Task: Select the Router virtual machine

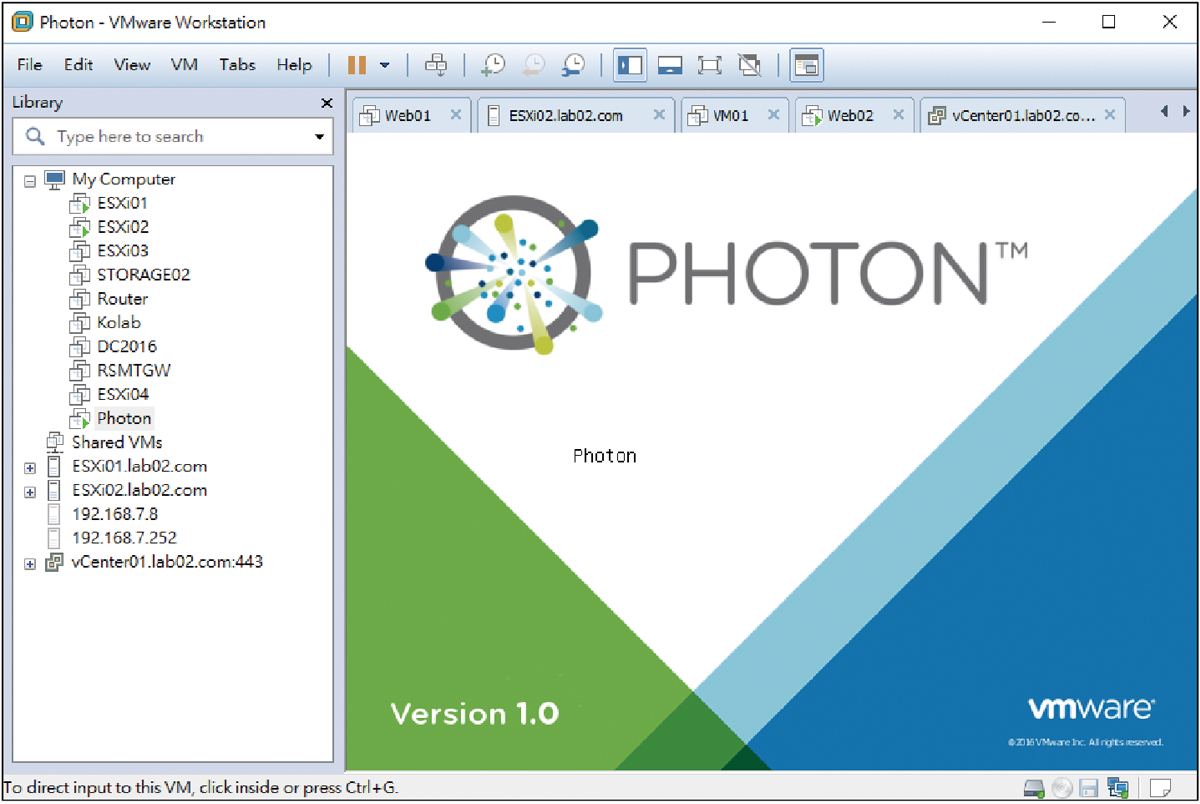Action: 122,299
